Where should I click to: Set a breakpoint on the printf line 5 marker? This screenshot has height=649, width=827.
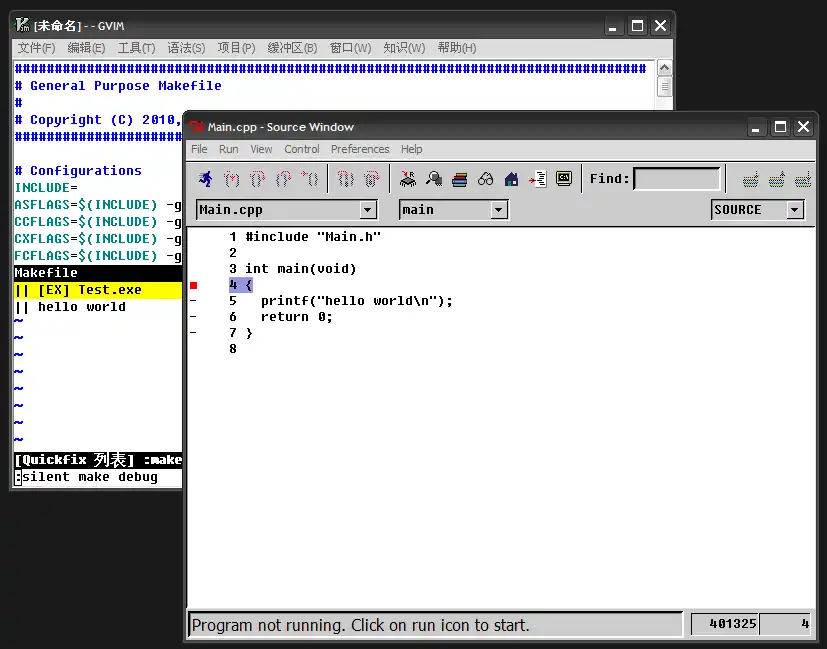coord(193,301)
